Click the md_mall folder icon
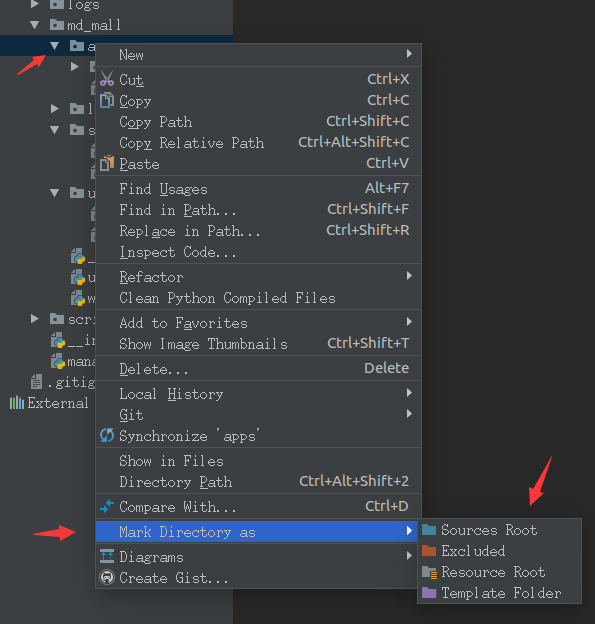 coord(57,25)
